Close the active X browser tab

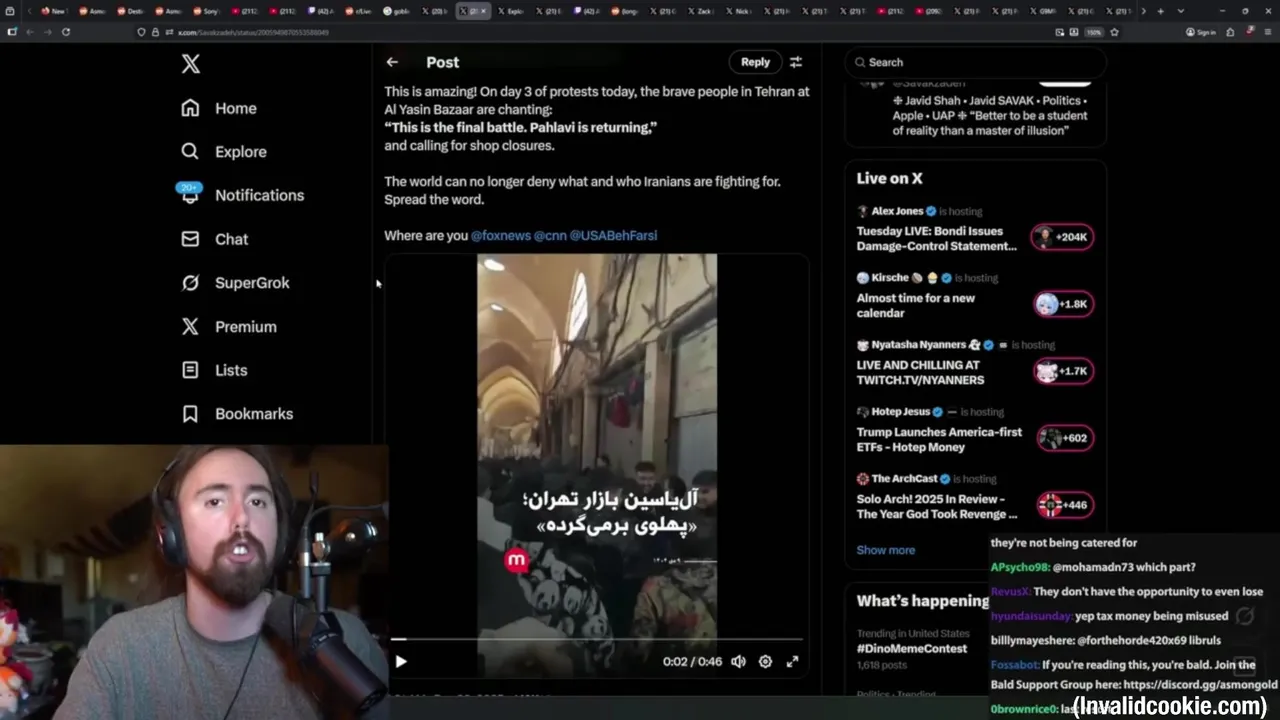click(484, 11)
